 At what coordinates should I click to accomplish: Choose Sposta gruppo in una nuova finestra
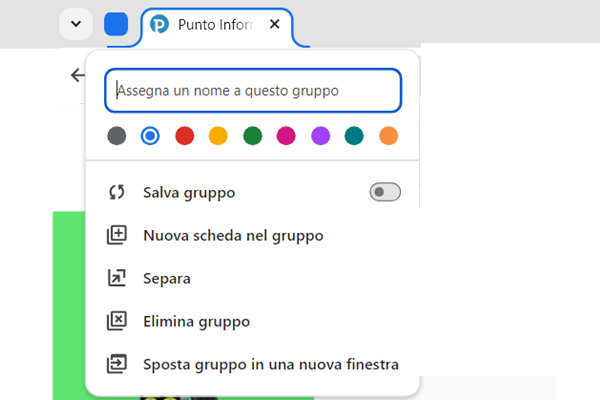[271, 364]
